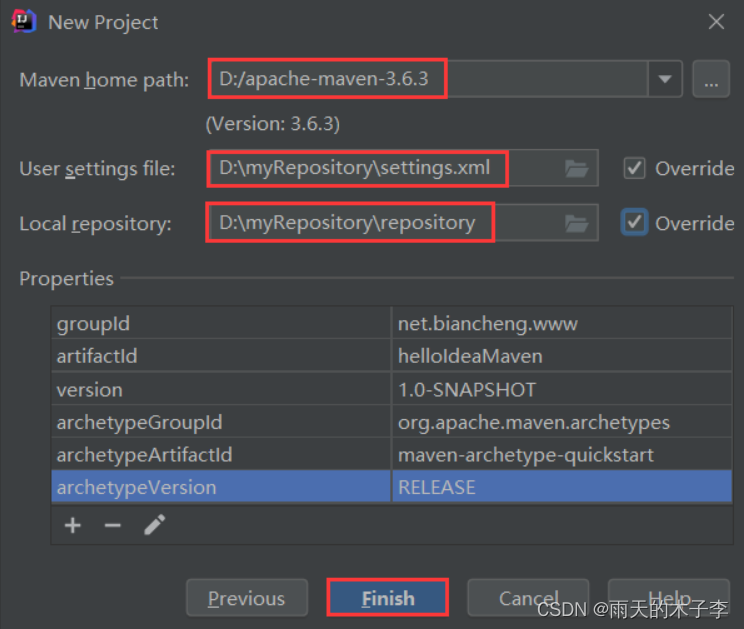744x629 pixels.
Task: Open folder browser for User settings file
Action: click(x=577, y=168)
